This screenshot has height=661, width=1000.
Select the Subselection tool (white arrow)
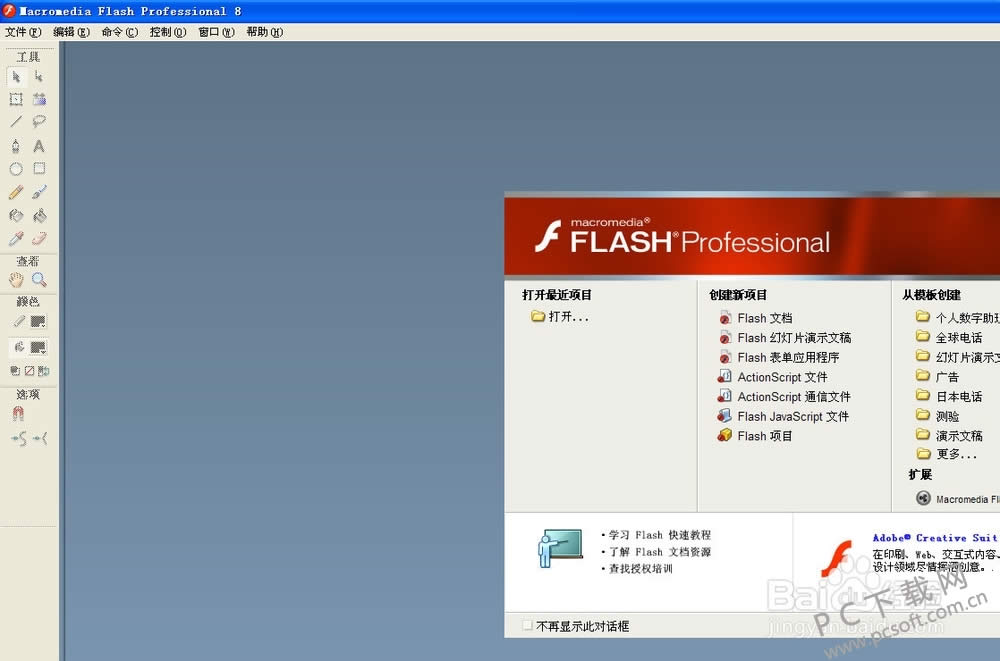tap(39, 76)
